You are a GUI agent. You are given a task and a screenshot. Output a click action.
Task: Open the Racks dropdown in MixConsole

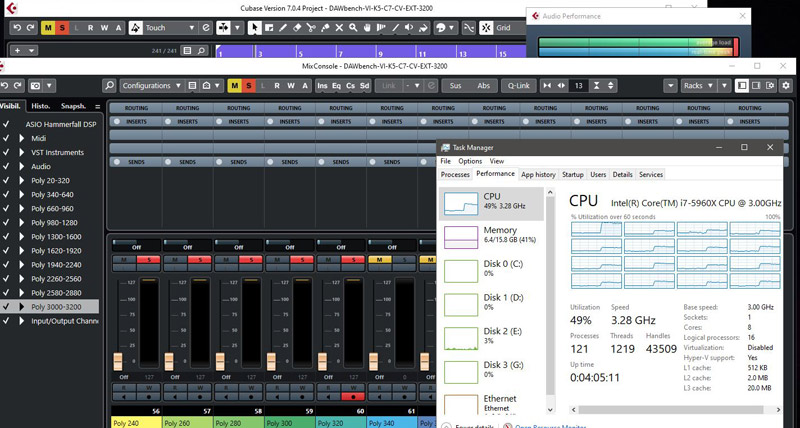point(698,86)
